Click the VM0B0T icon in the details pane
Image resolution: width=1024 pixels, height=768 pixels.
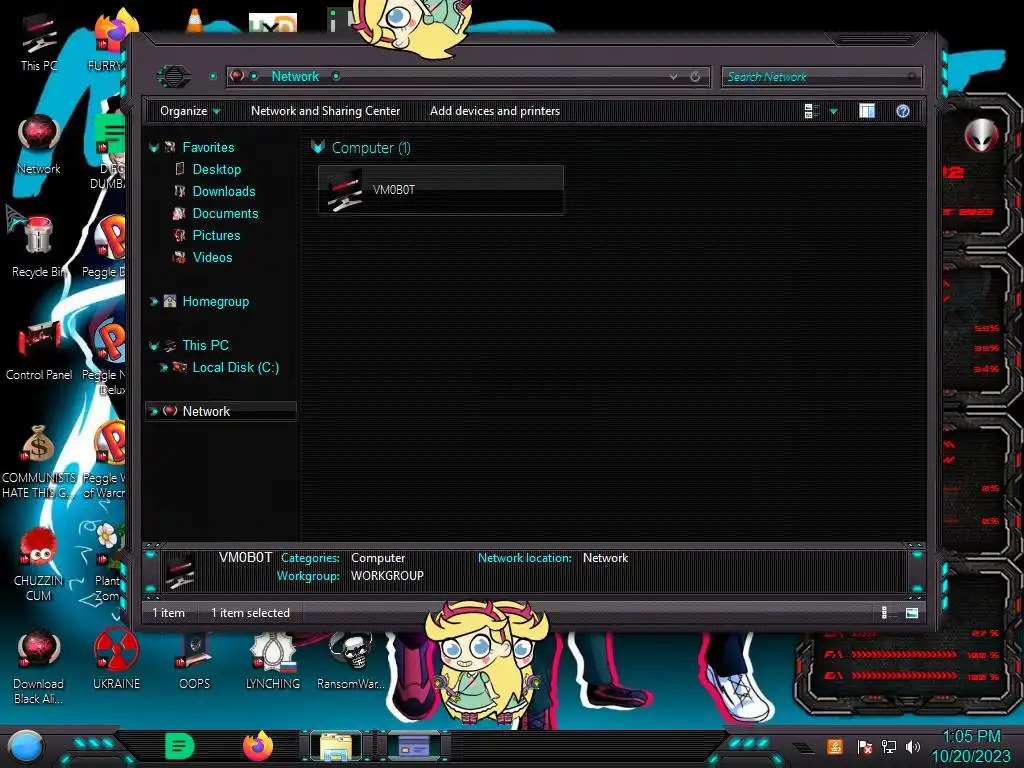(x=180, y=570)
